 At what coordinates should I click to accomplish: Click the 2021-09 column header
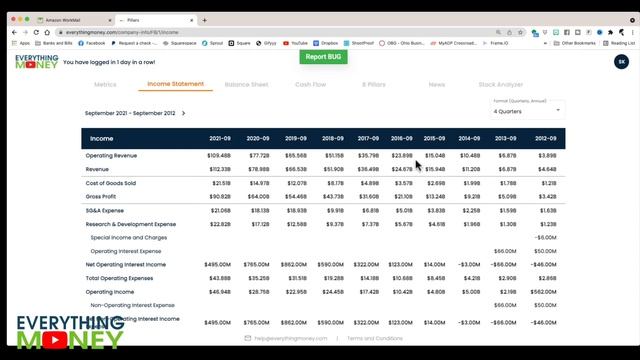point(220,138)
